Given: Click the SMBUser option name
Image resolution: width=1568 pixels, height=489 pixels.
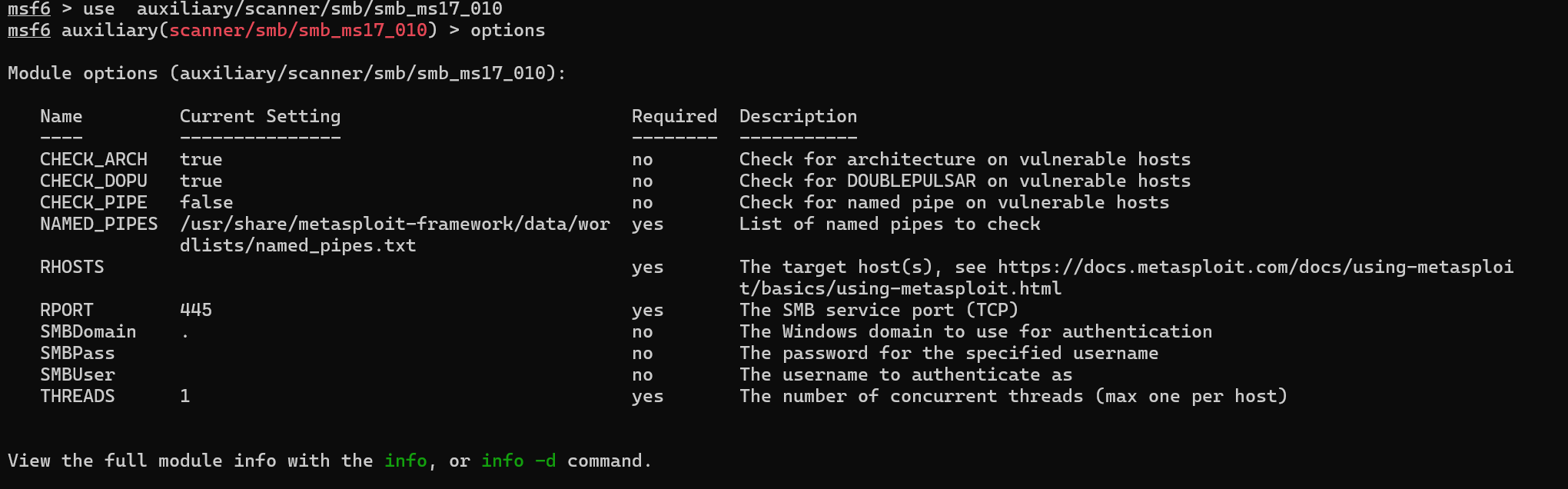Looking at the screenshot, I should [77, 375].
